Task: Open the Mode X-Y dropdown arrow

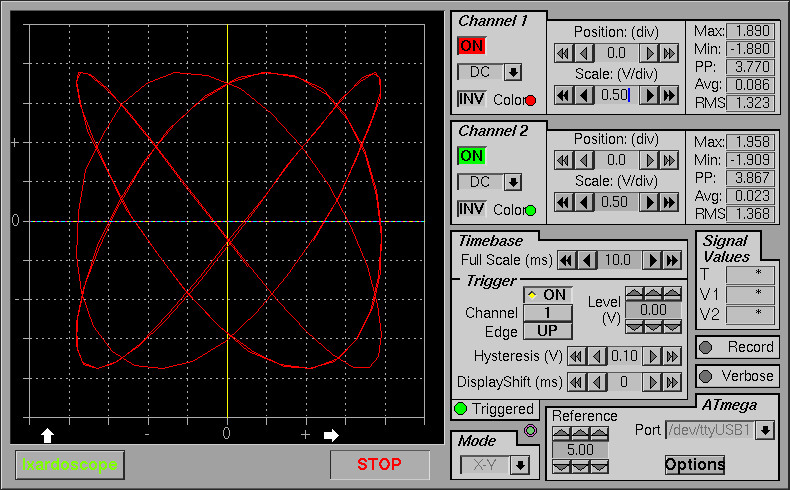Action: pyautogui.click(x=519, y=465)
